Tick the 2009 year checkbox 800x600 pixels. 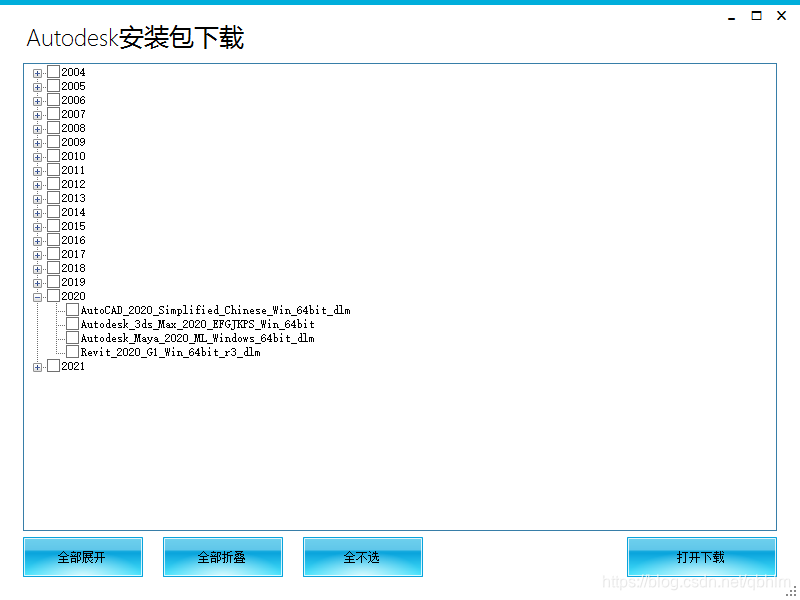[54, 141]
